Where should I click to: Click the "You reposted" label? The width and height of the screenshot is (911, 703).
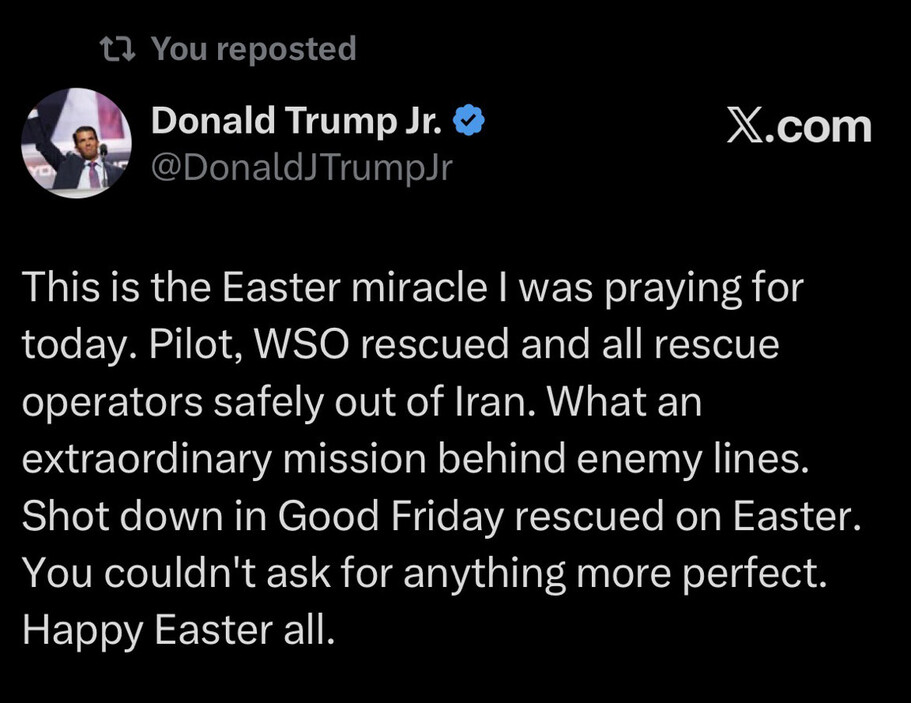(253, 49)
